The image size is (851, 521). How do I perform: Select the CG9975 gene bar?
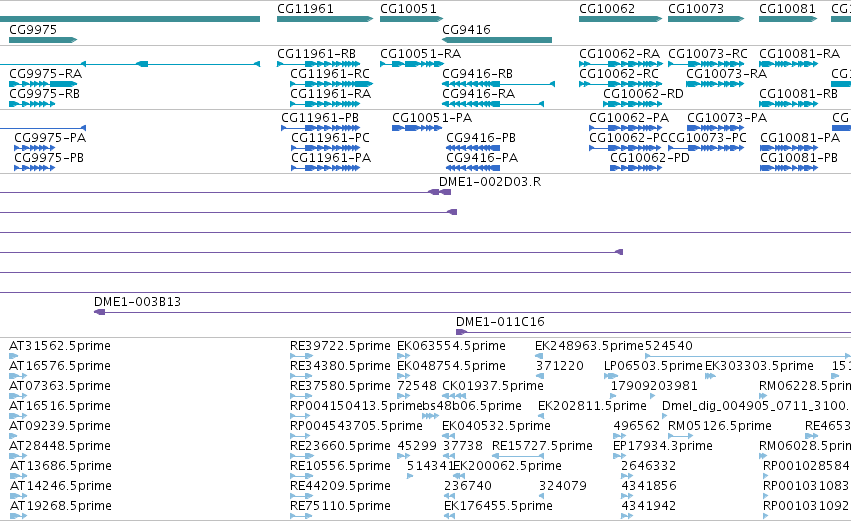point(43,40)
